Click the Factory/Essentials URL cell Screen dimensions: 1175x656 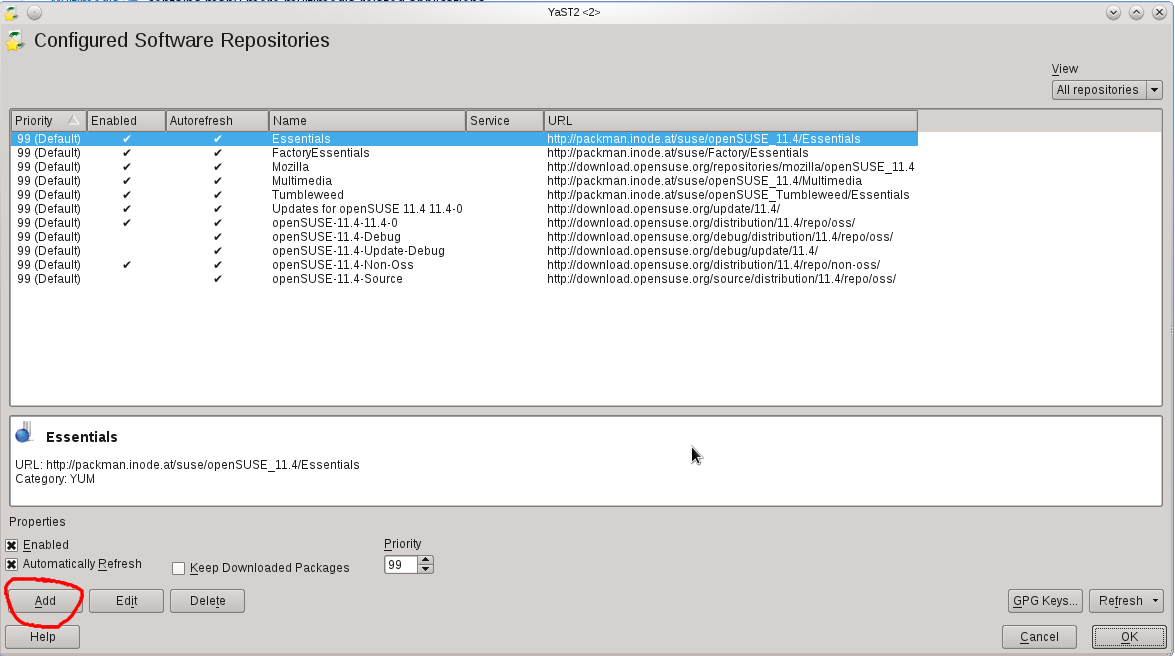tap(677, 153)
